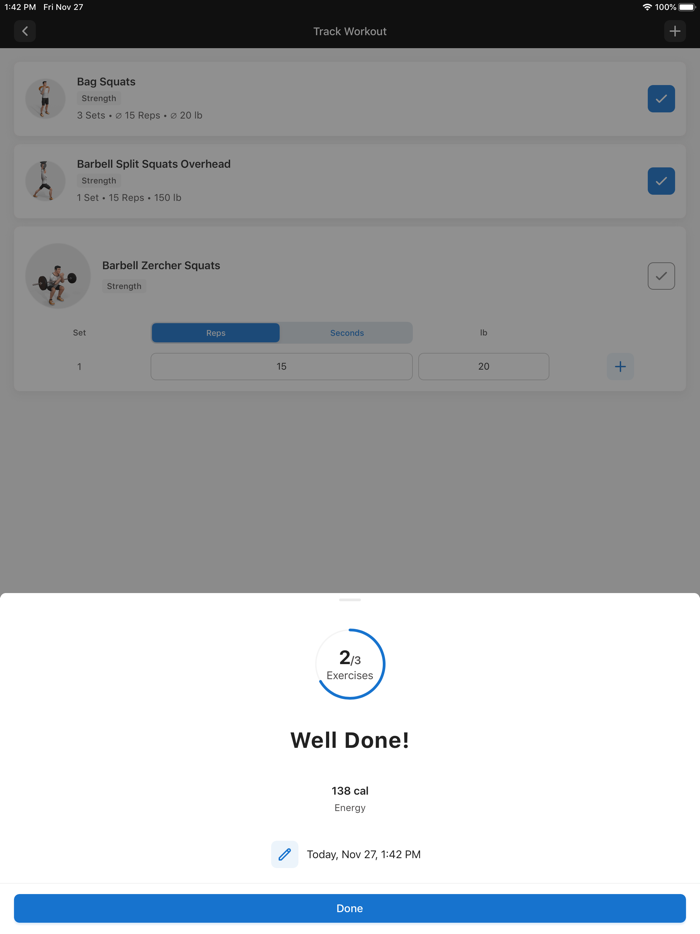
Task: Tap the Today, Nov 27 date text
Action: (363, 854)
